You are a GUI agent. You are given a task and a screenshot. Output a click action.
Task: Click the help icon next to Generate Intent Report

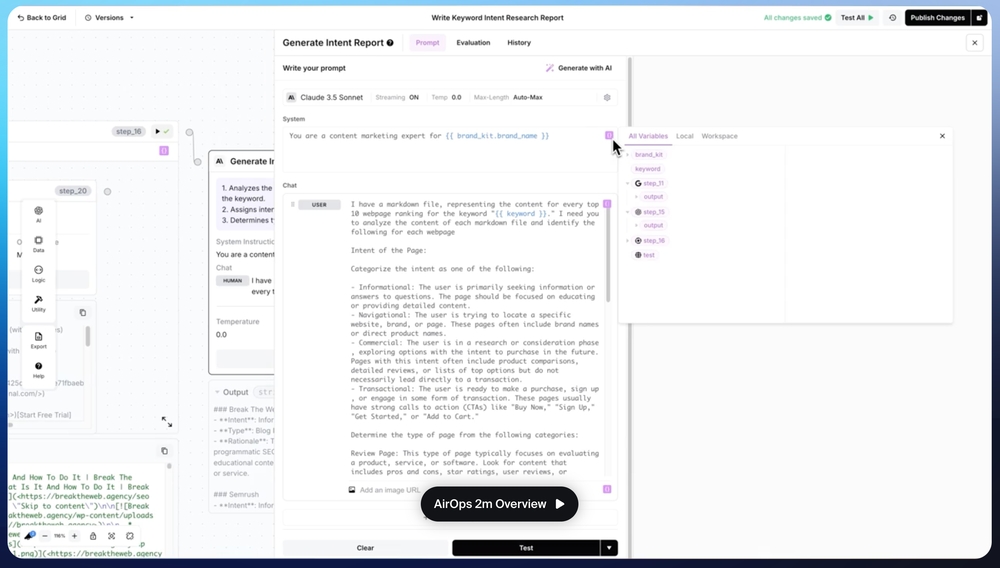point(390,43)
